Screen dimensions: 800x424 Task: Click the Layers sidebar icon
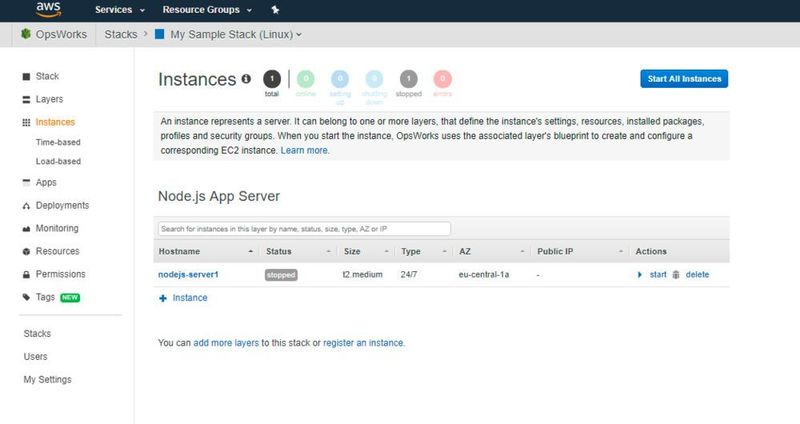(26, 99)
